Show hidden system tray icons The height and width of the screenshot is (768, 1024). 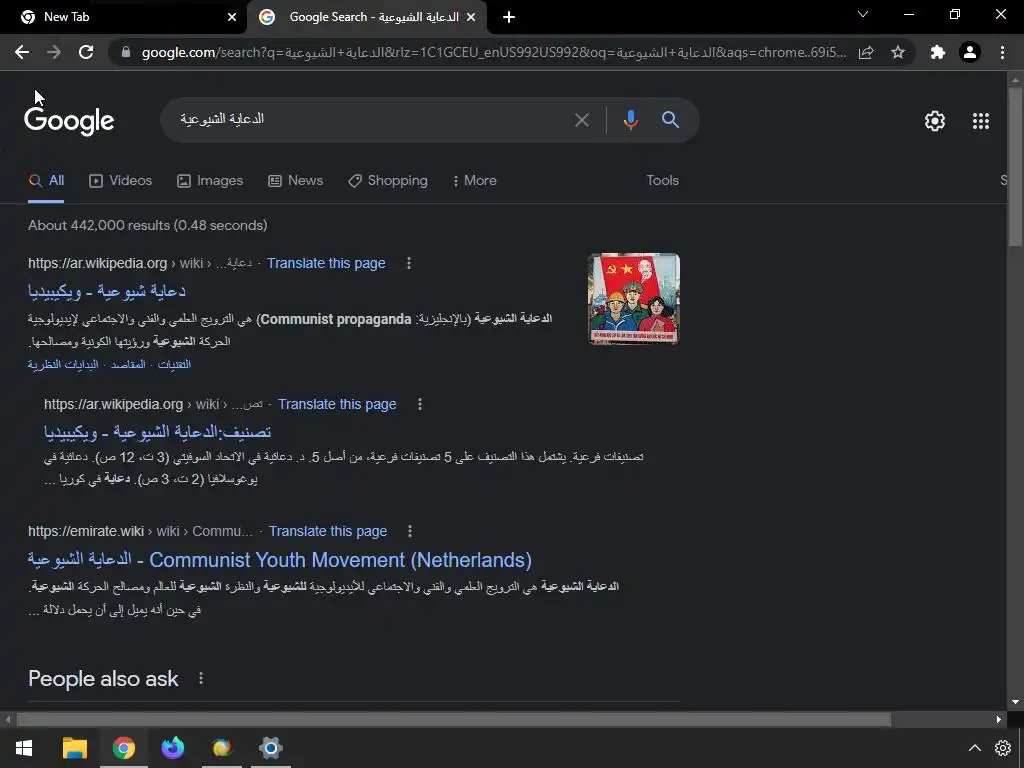pyautogui.click(x=974, y=748)
